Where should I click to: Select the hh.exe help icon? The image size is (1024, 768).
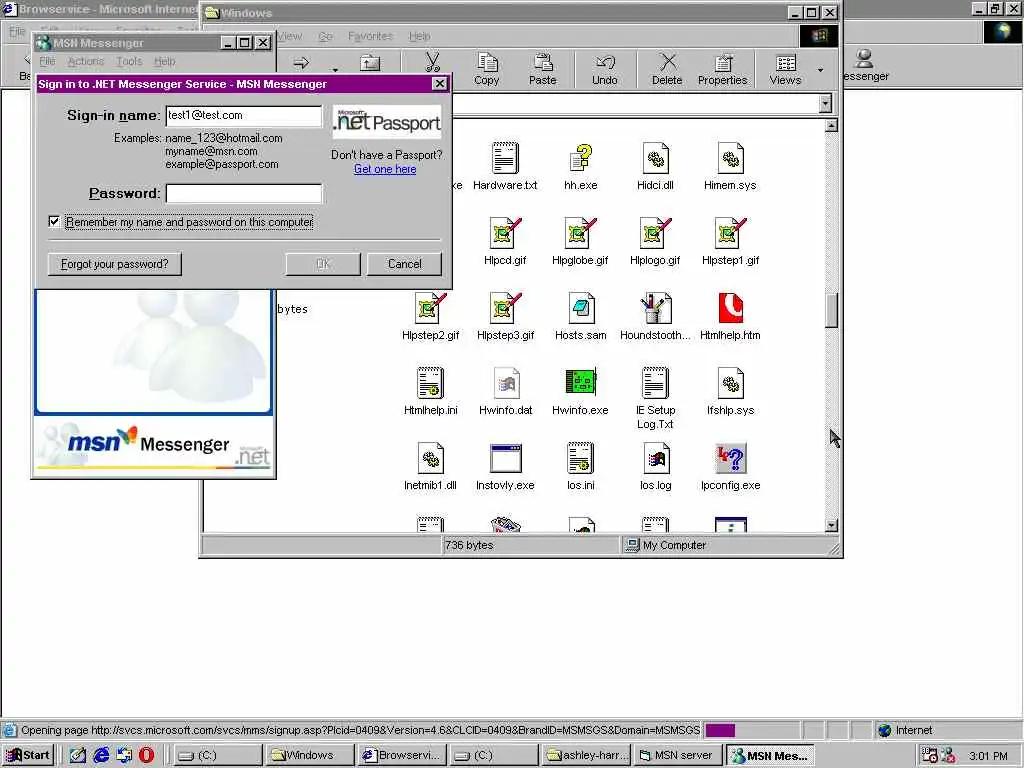[x=580, y=158]
